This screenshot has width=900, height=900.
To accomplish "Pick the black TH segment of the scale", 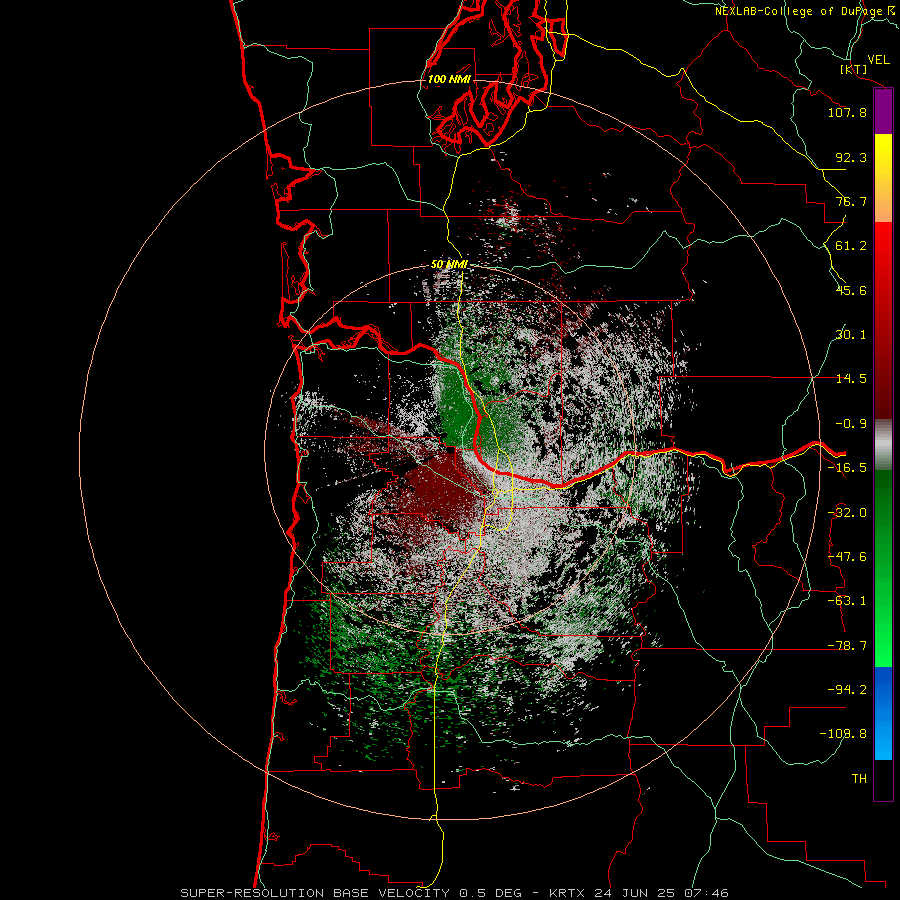I will pos(883,780).
